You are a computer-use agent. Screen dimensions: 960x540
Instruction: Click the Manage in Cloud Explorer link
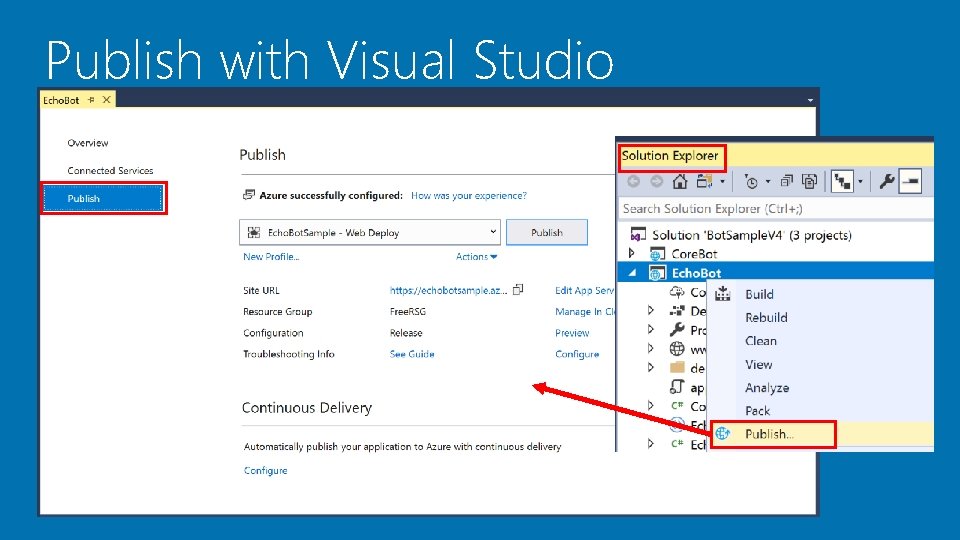[x=585, y=312]
